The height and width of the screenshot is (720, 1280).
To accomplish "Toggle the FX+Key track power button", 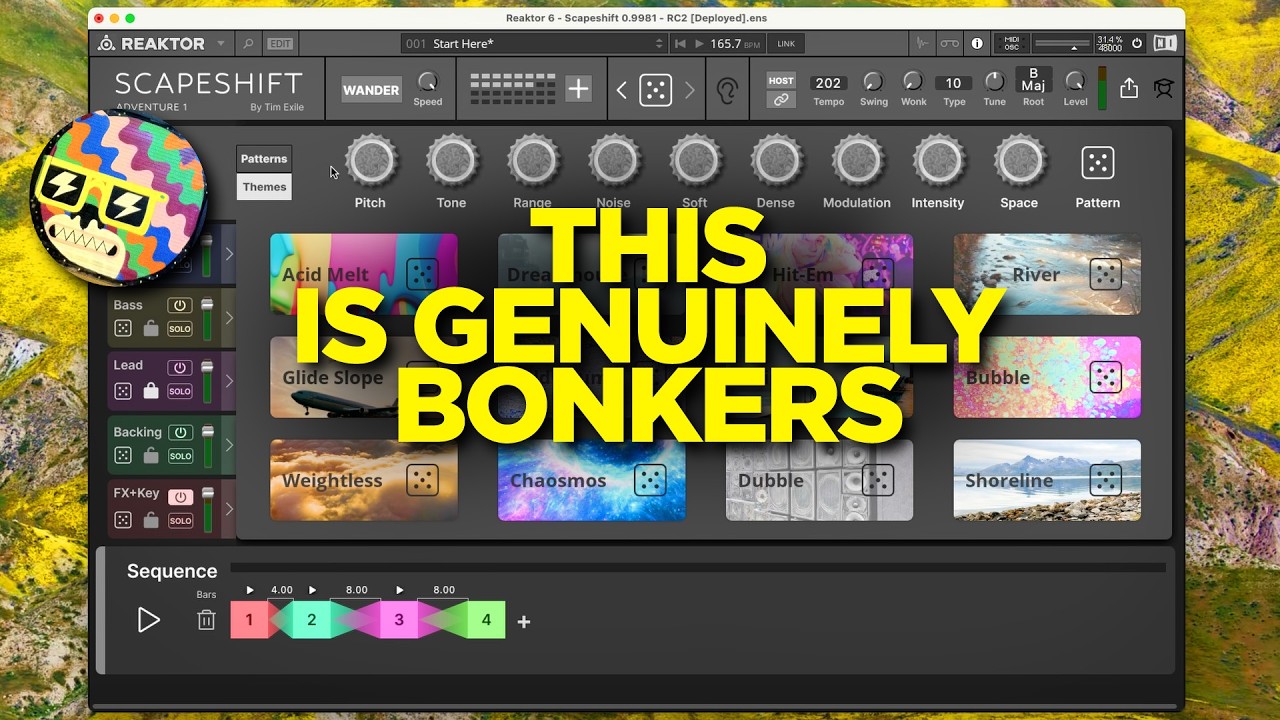I will point(180,497).
